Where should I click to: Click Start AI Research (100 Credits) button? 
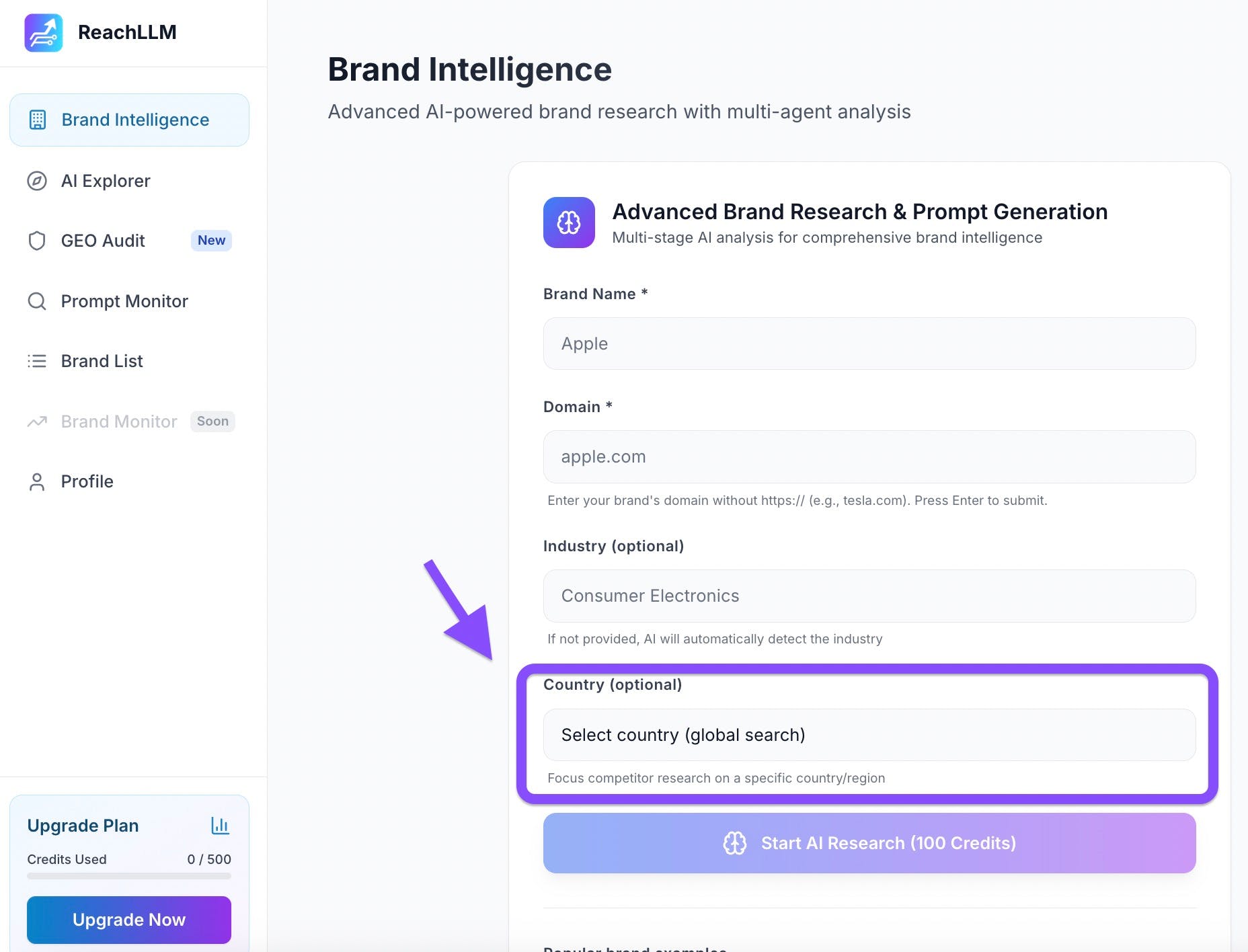tap(869, 843)
